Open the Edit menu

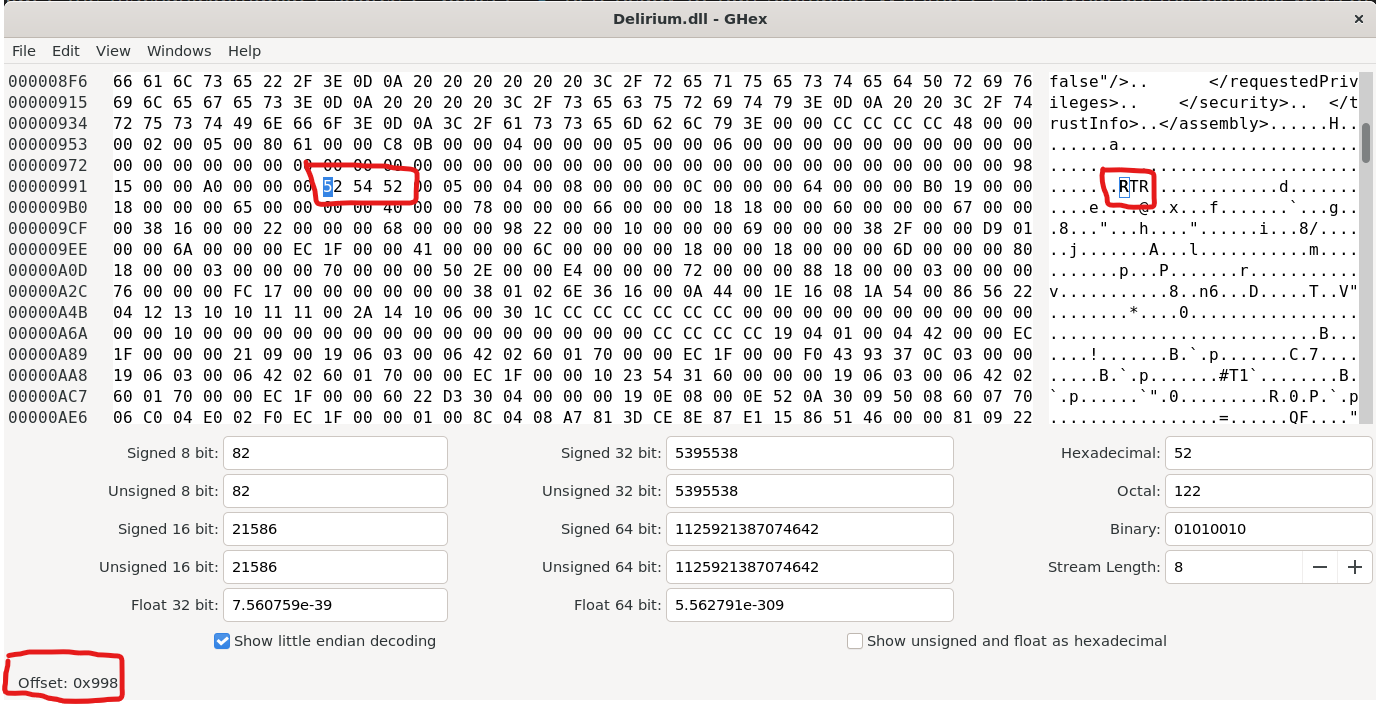(66, 51)
